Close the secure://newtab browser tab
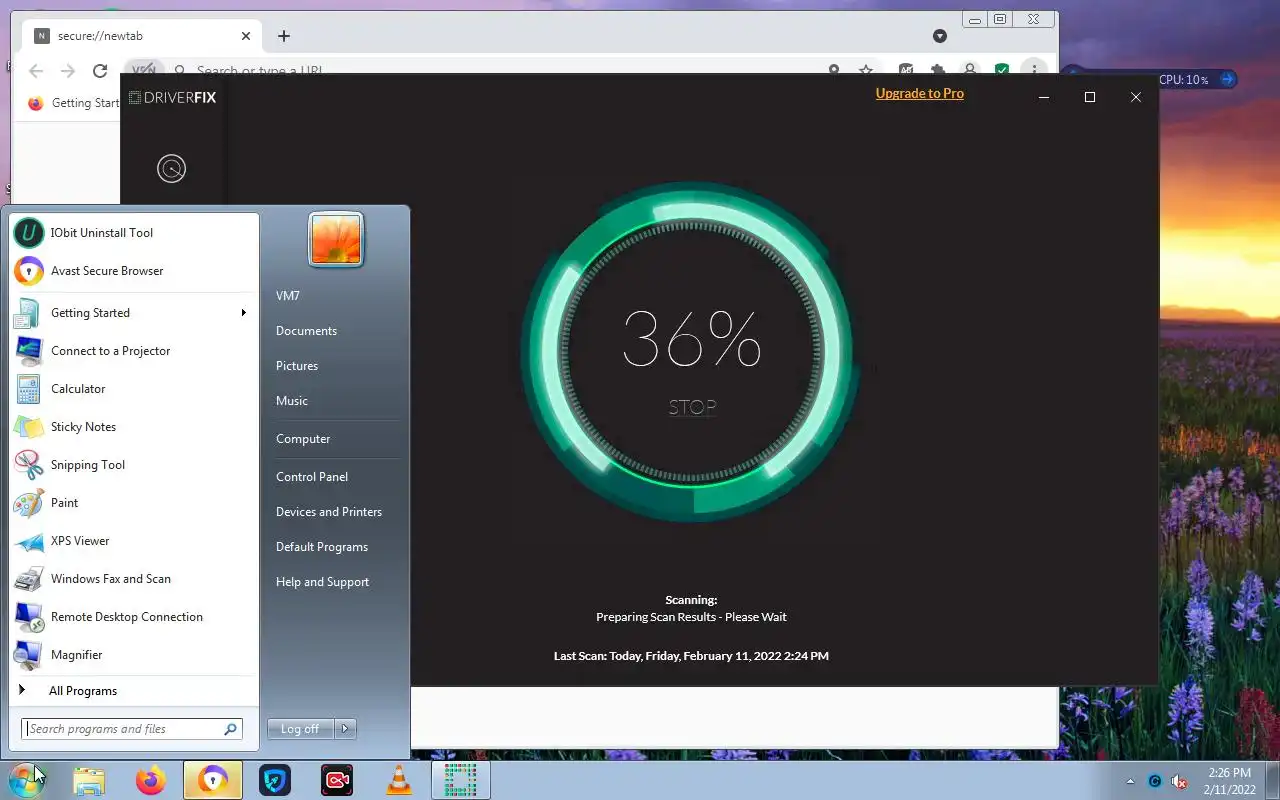The width and height of the screenshot is (1280, 800). pos(246,36)
